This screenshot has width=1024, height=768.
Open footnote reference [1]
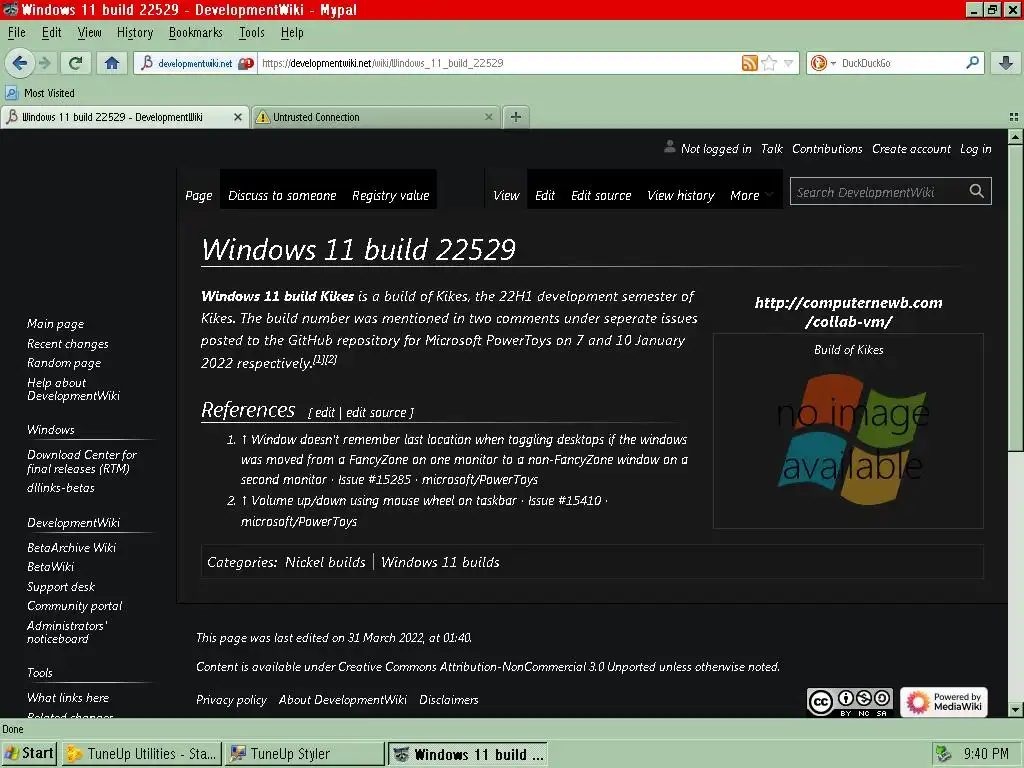pos(319,359)
